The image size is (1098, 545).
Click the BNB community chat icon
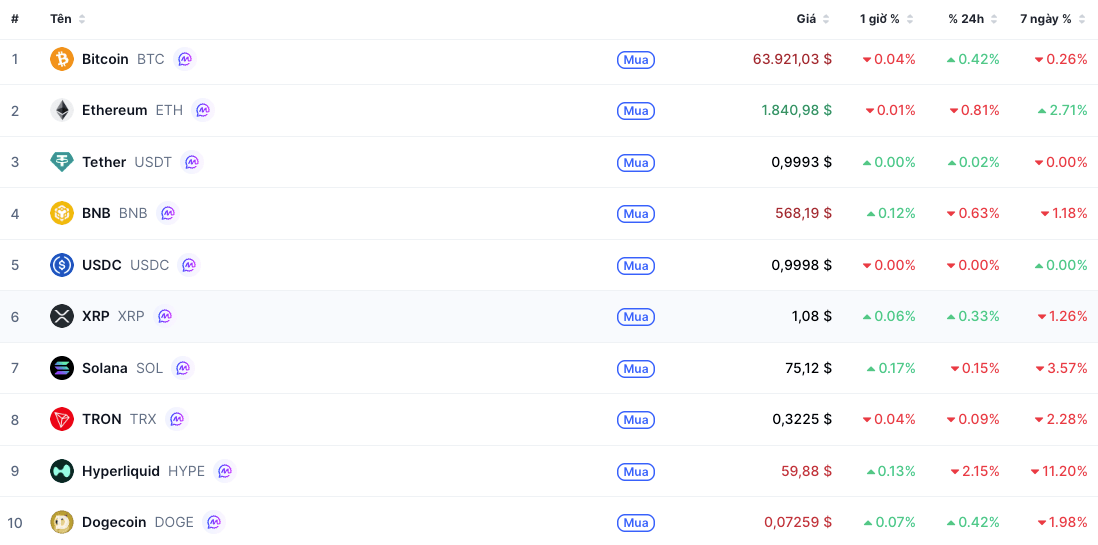point(168,213)
